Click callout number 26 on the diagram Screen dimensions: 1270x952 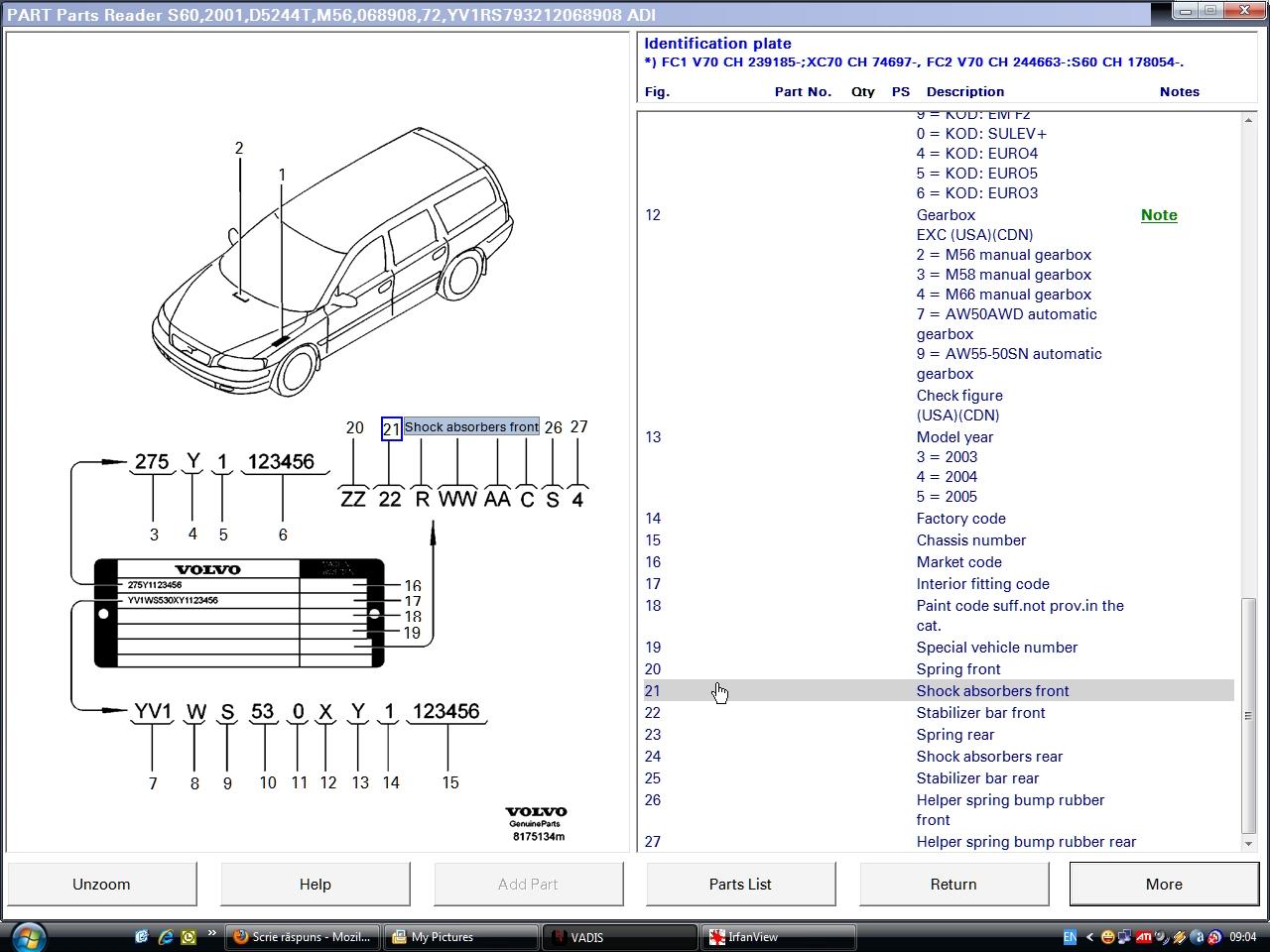[553, 428]
